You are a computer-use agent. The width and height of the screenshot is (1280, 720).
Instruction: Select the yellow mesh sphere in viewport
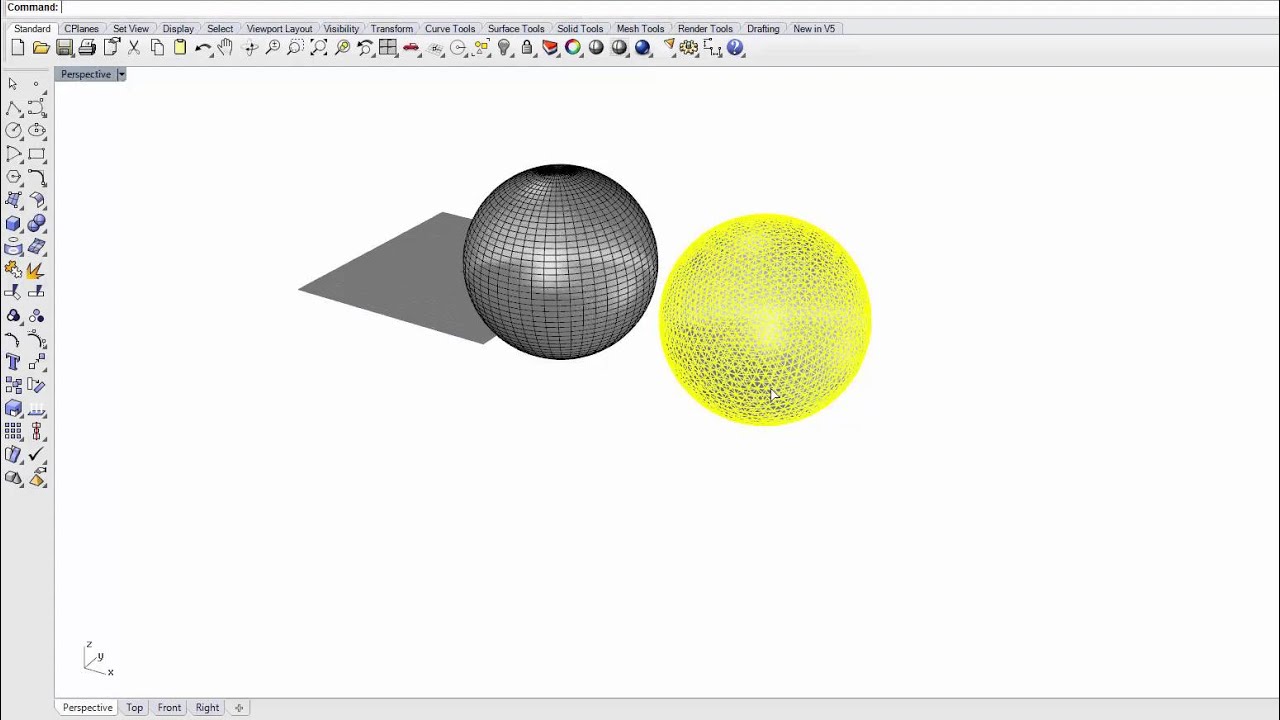(x=765, y=320)
